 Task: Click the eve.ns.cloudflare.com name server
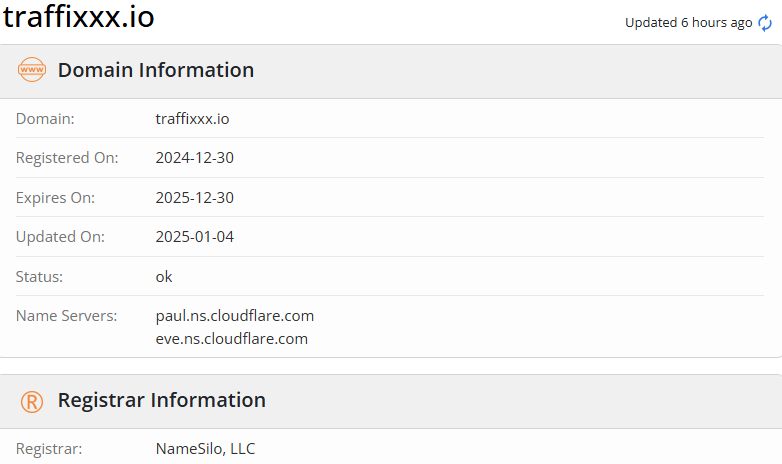click(x=231, y=338)
